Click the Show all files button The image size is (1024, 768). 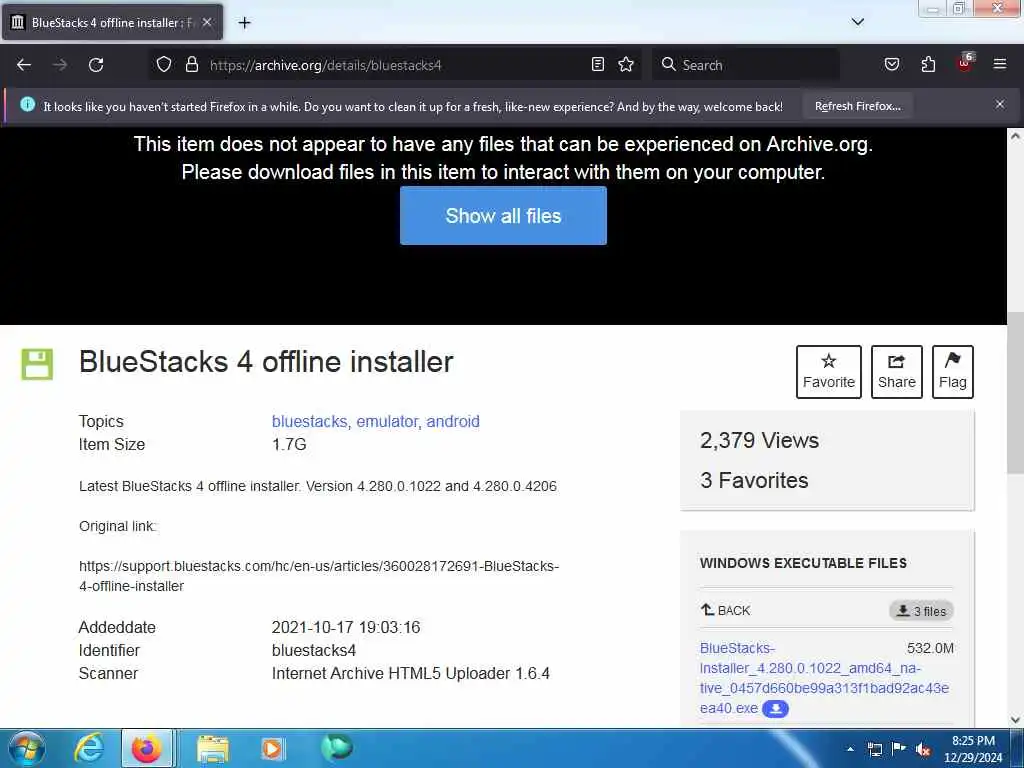[x=503, y=216]
